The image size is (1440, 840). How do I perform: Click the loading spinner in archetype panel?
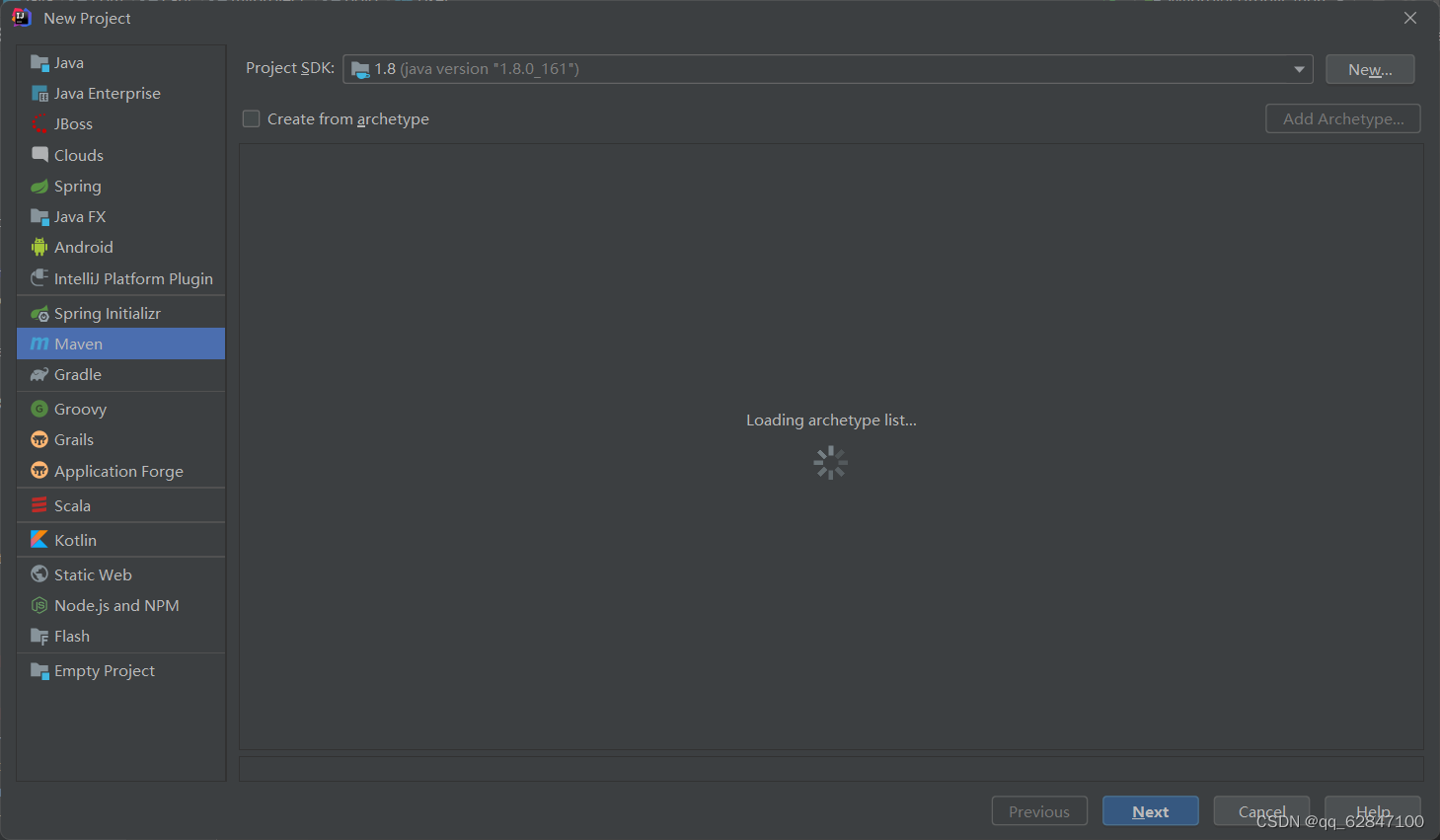point(831,463)
